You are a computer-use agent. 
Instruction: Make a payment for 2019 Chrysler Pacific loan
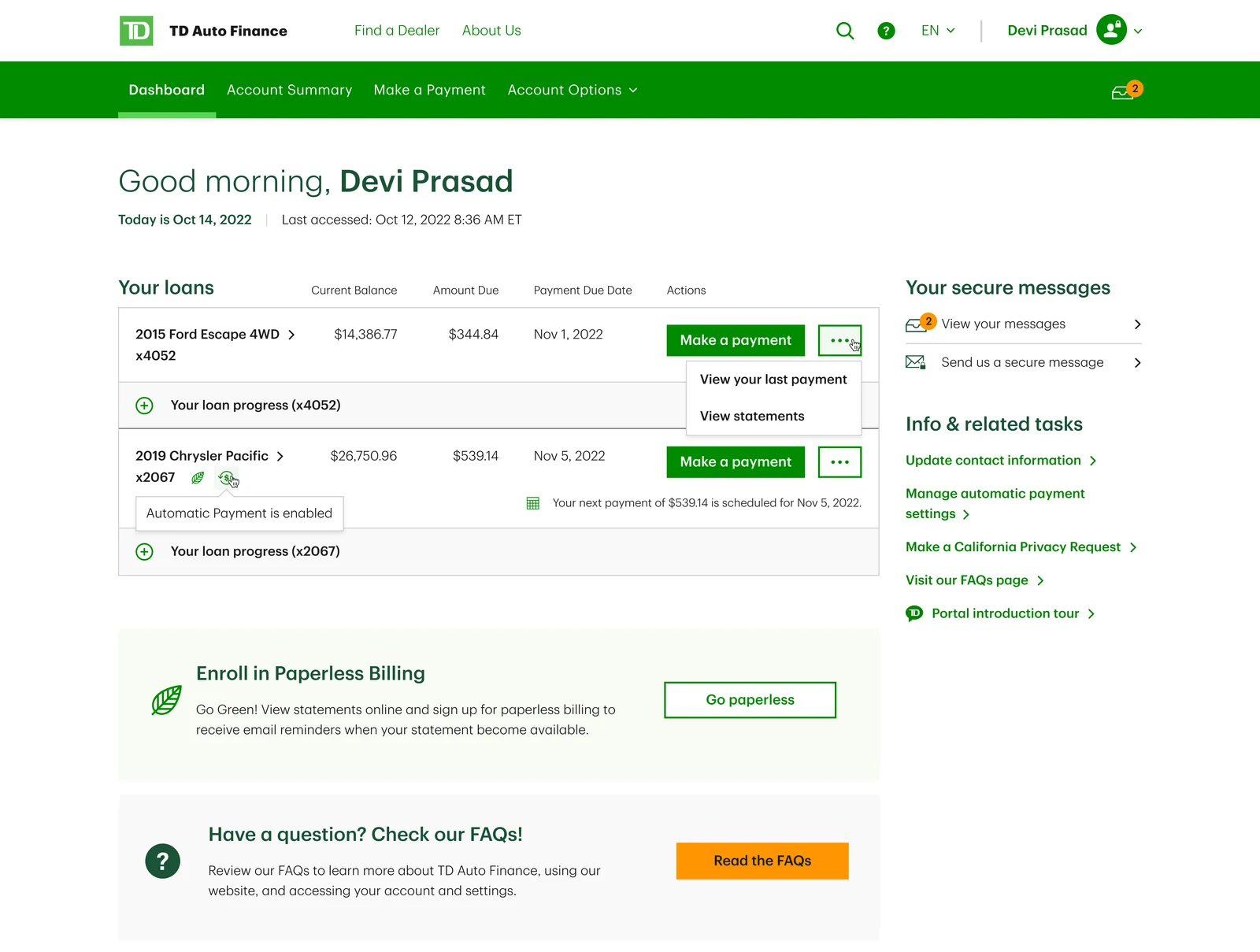coord(736,462)
